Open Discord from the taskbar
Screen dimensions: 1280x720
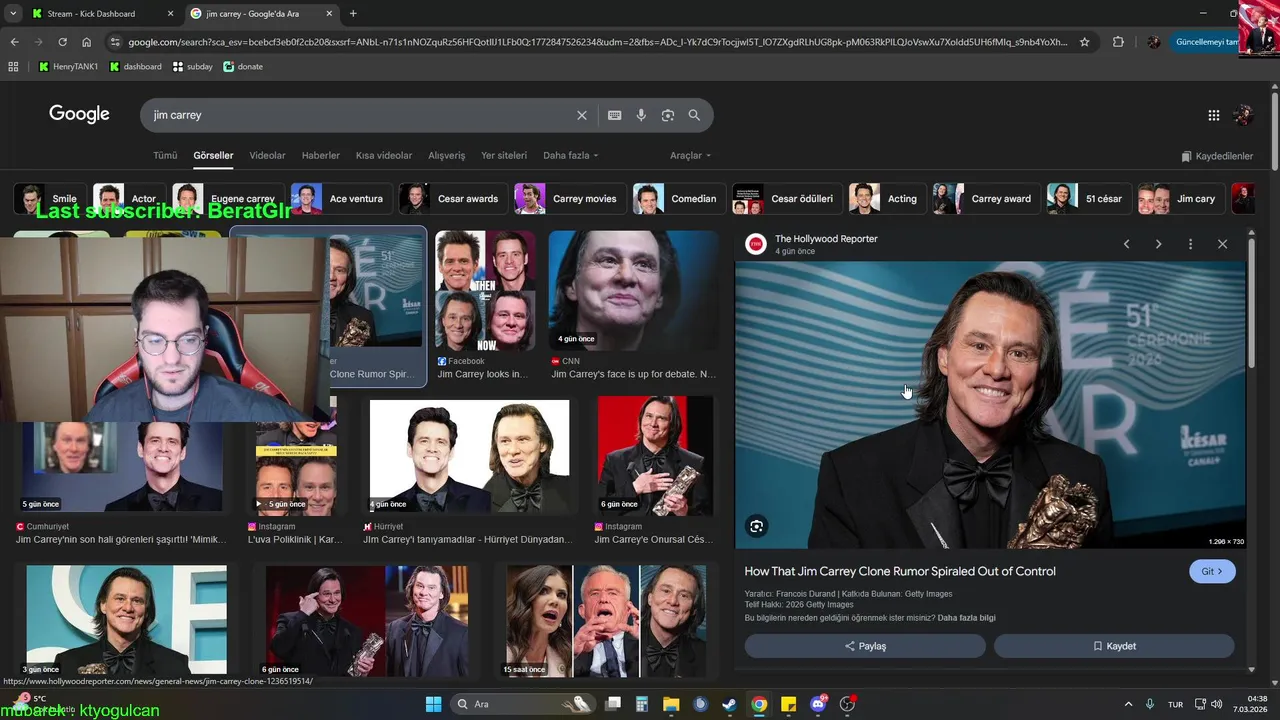point(818,704)
